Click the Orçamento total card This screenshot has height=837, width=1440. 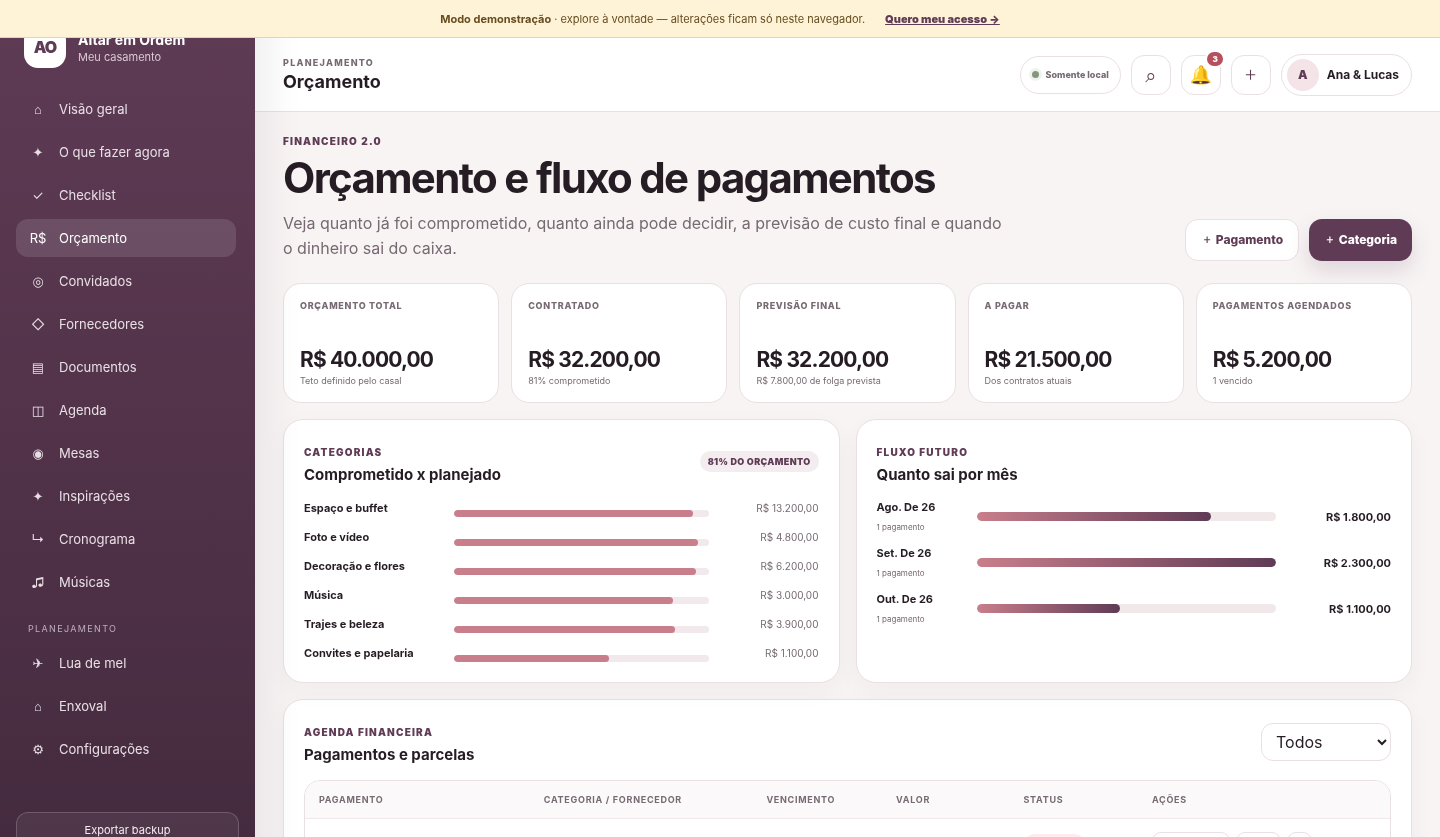point(391,343)
